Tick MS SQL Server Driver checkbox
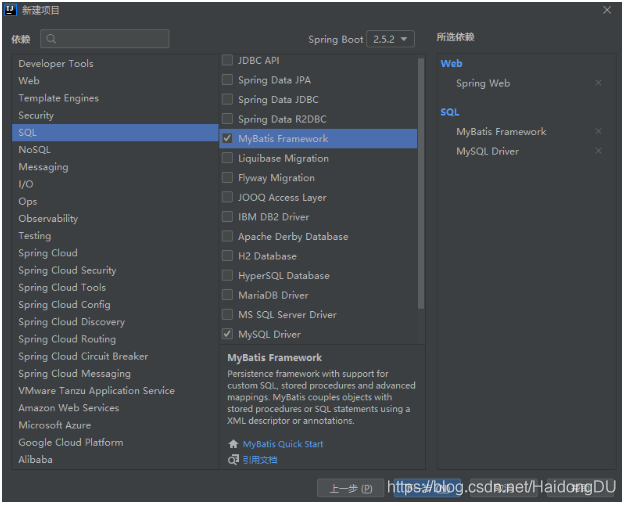Screen dimensions: 626x506 pos(228,315)
